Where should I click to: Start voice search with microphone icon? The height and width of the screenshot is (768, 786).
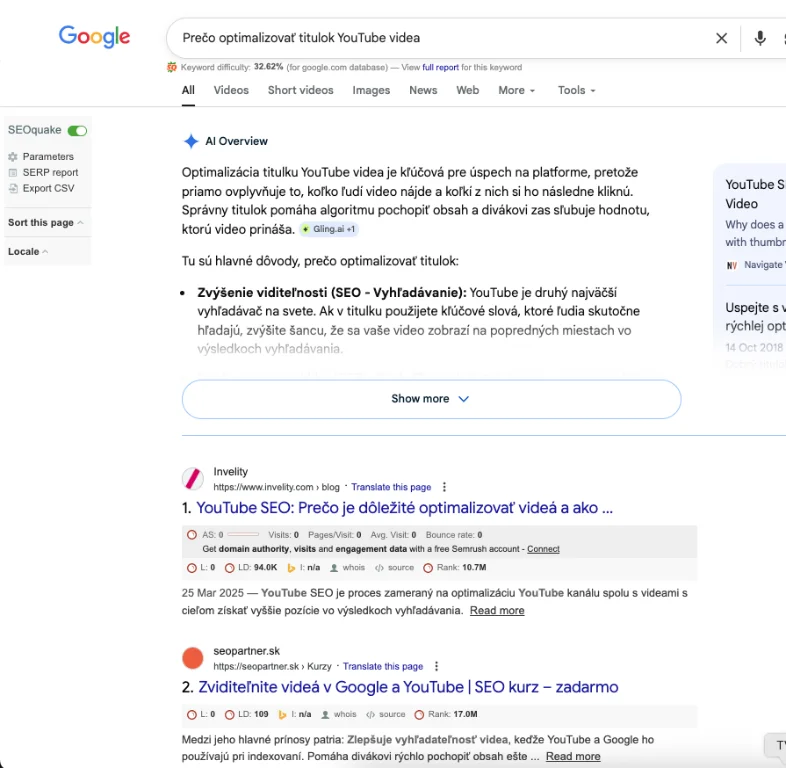pyautogui.click(x=760, y=38)
